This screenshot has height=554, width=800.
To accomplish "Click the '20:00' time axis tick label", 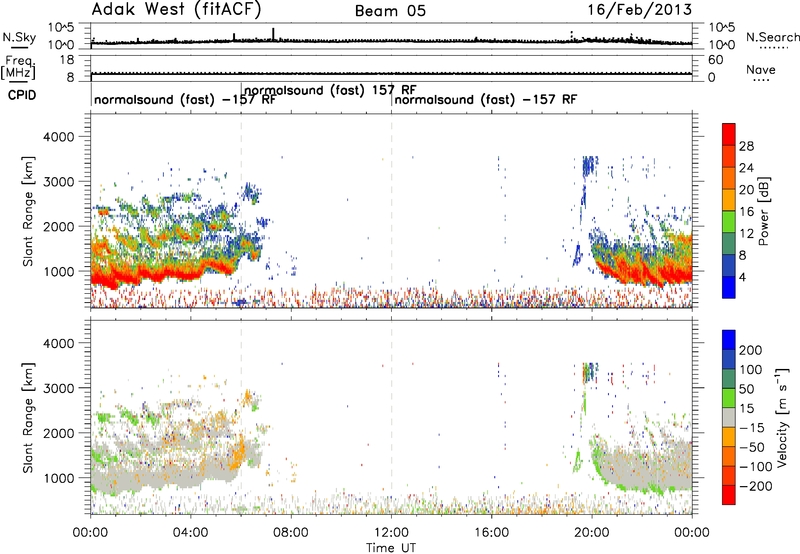I will pos(592,533).
